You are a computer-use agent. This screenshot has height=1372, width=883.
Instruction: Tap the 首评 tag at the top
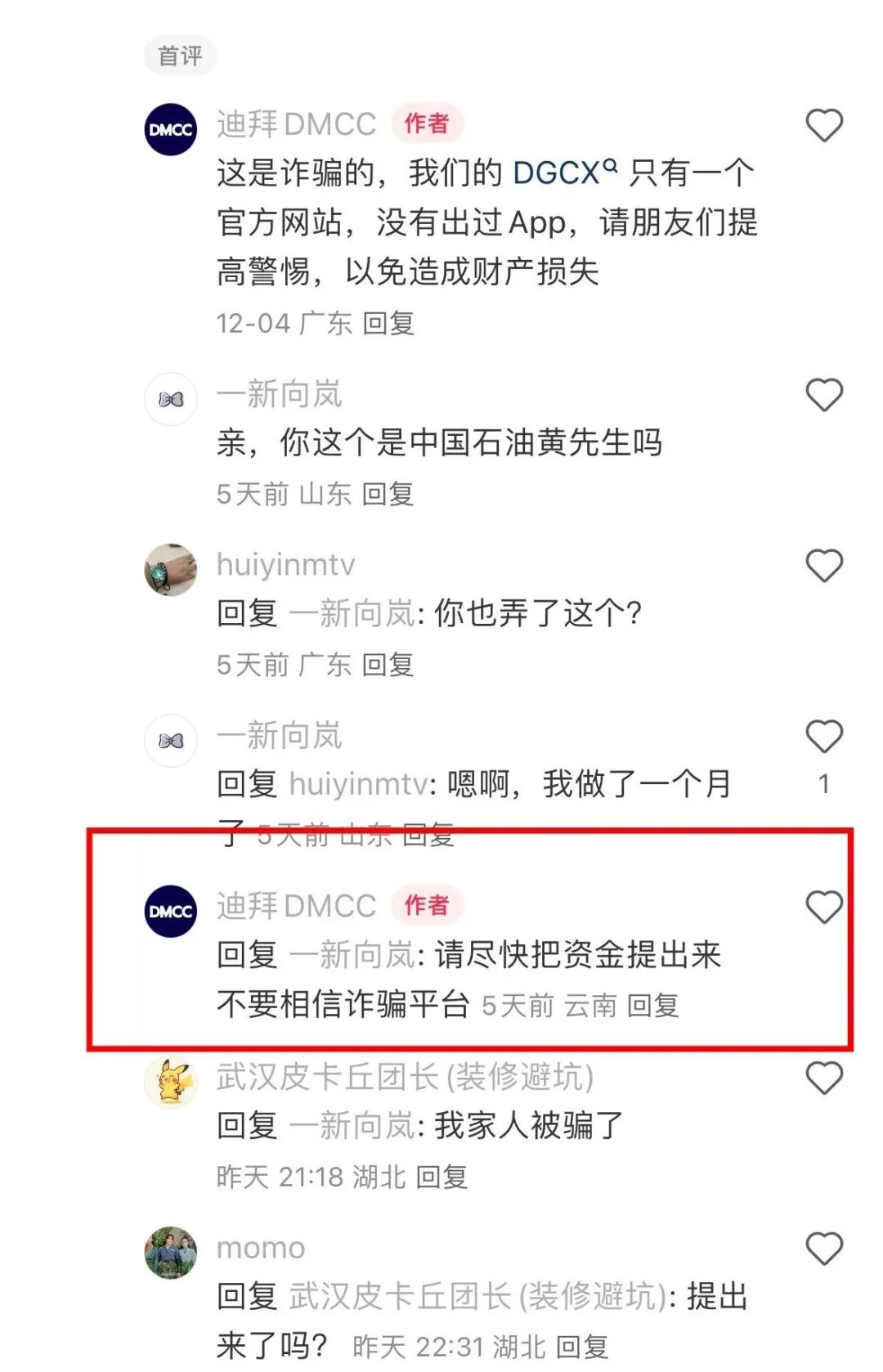(x=181, y=56)
